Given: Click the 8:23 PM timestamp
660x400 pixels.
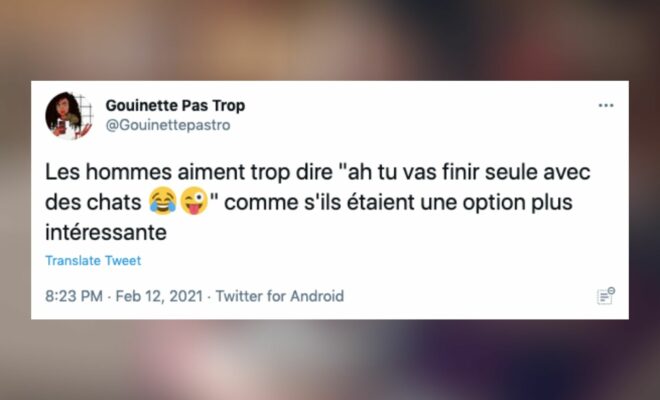Looking at the screenshot, I should [74, 296].
